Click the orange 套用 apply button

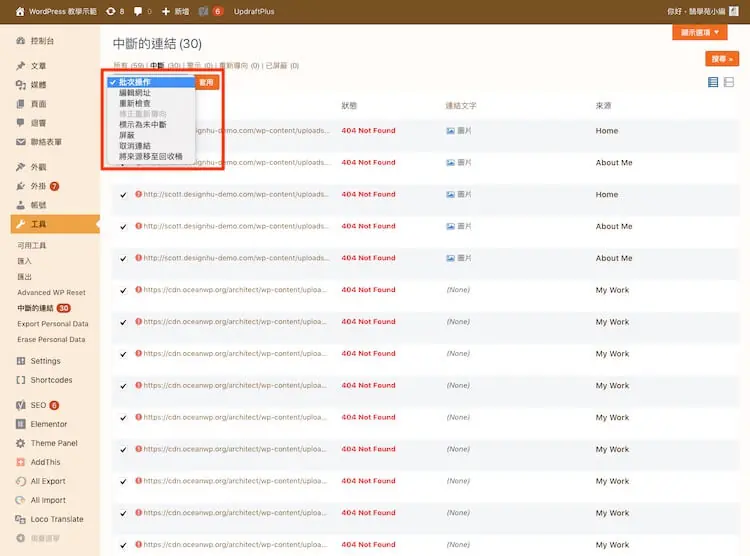[x=207, y=82]
